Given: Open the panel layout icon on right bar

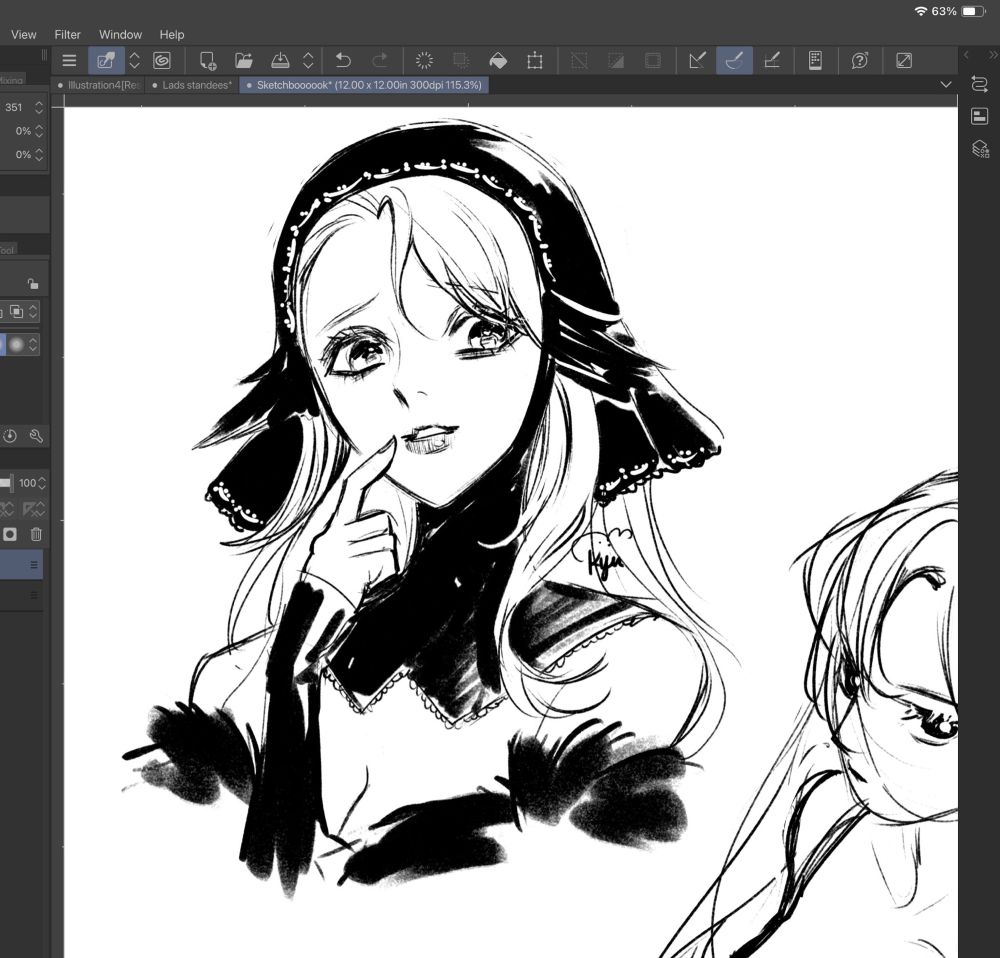Looking at the screenshot, I should click(x=979, y=116).
